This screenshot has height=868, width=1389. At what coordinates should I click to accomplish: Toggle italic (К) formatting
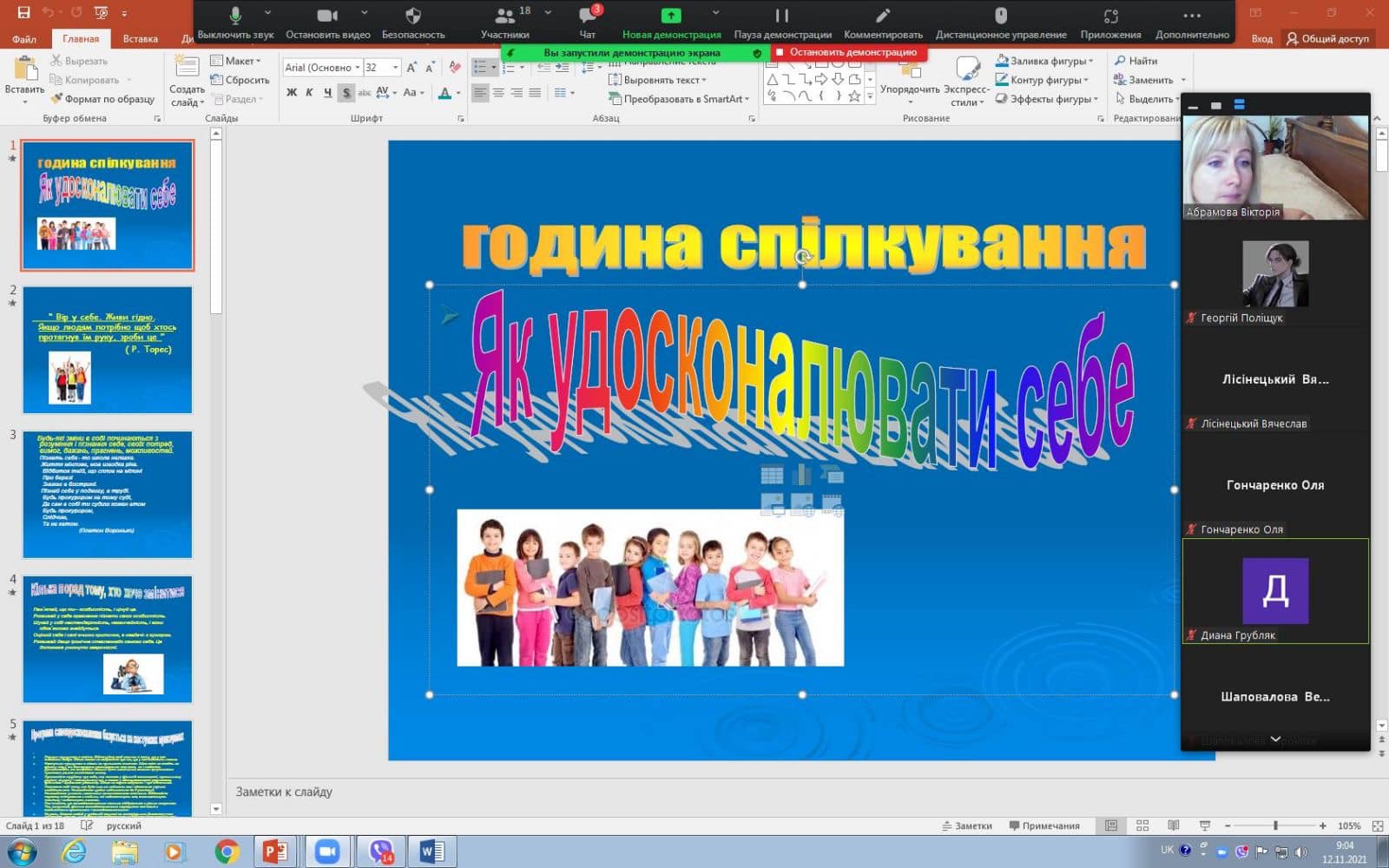[309, 93]
